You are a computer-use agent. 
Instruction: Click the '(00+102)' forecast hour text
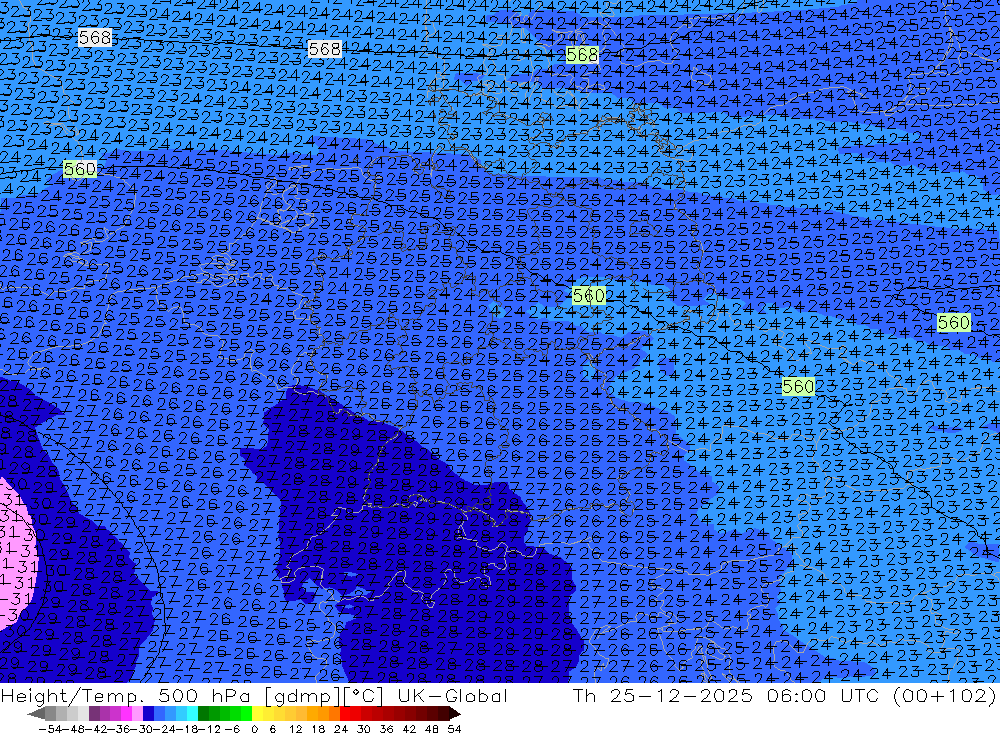tap(943, 696)
